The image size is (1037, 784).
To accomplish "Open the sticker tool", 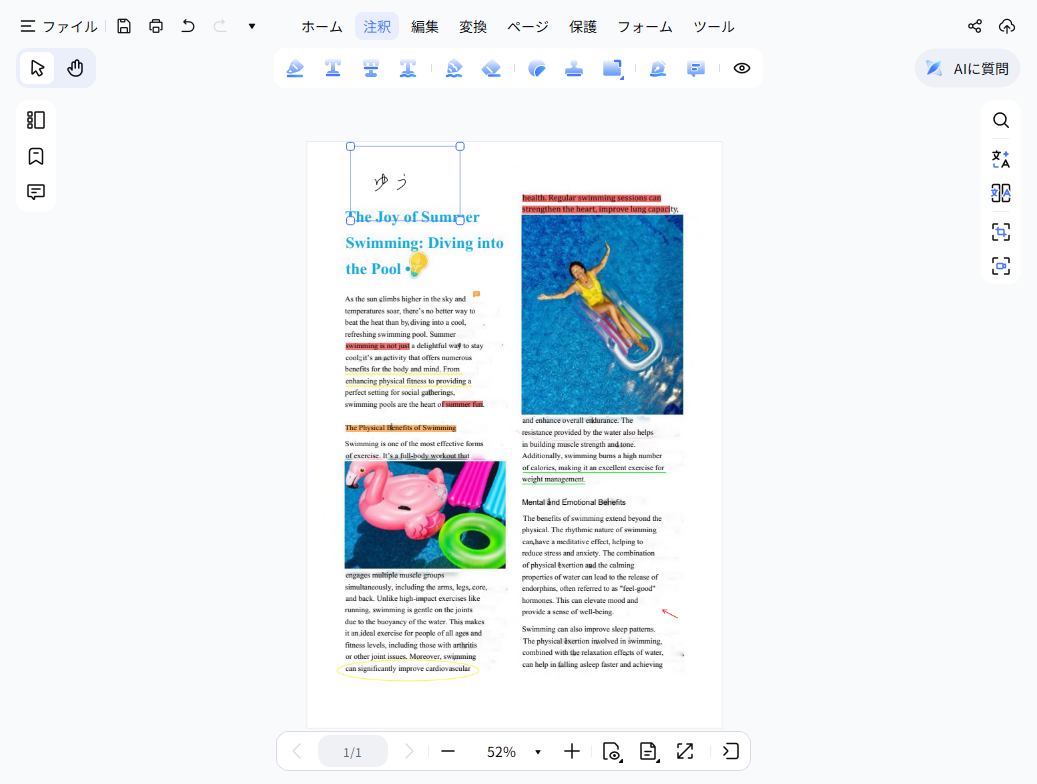I will pos(537,68).
